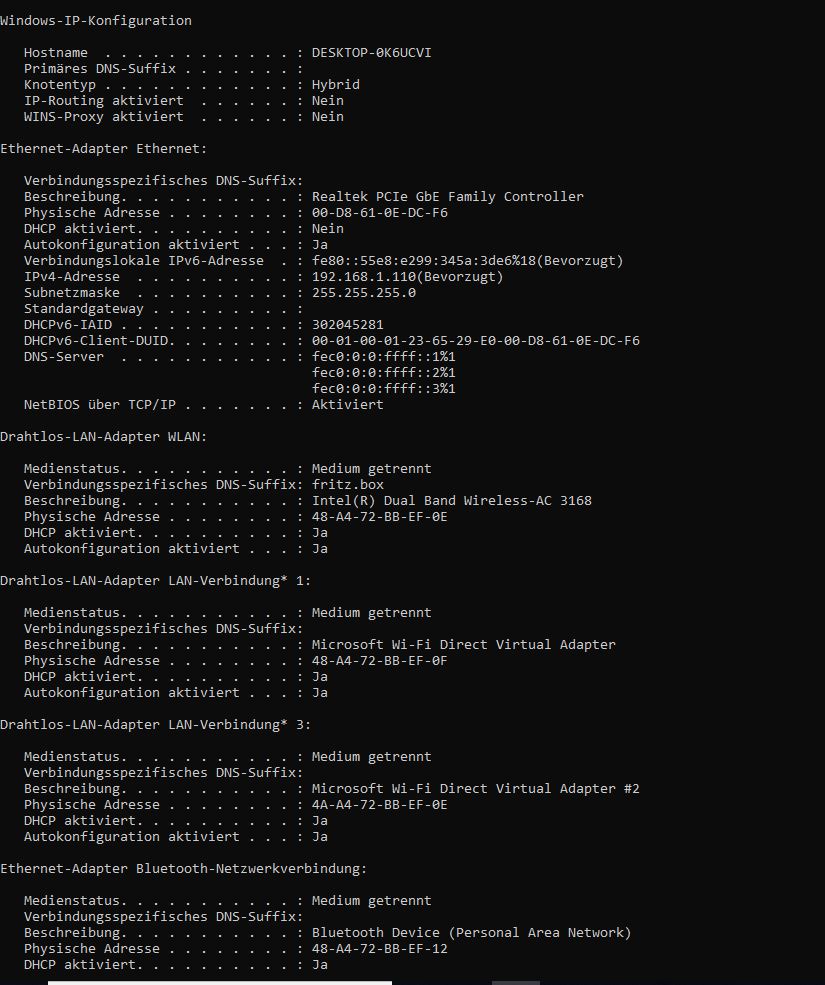Click the Intel(R) Dual Band Wireless-AC 3168 text
This screenshot has height=985, width=825.
click(x=452, y=501)
